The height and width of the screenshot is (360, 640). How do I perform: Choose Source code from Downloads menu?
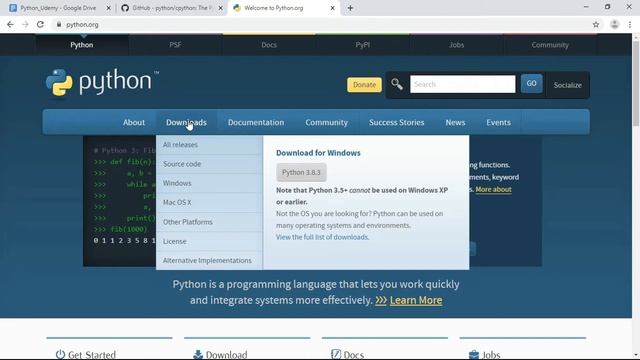(x=209, y=164)
